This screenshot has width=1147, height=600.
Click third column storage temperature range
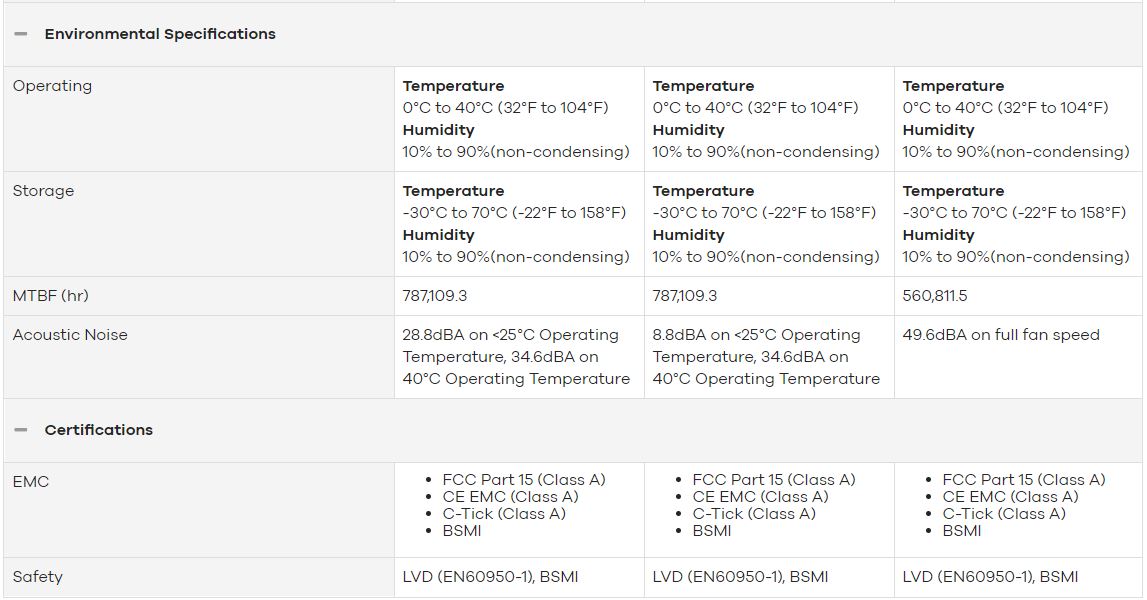coord(1014,212)
